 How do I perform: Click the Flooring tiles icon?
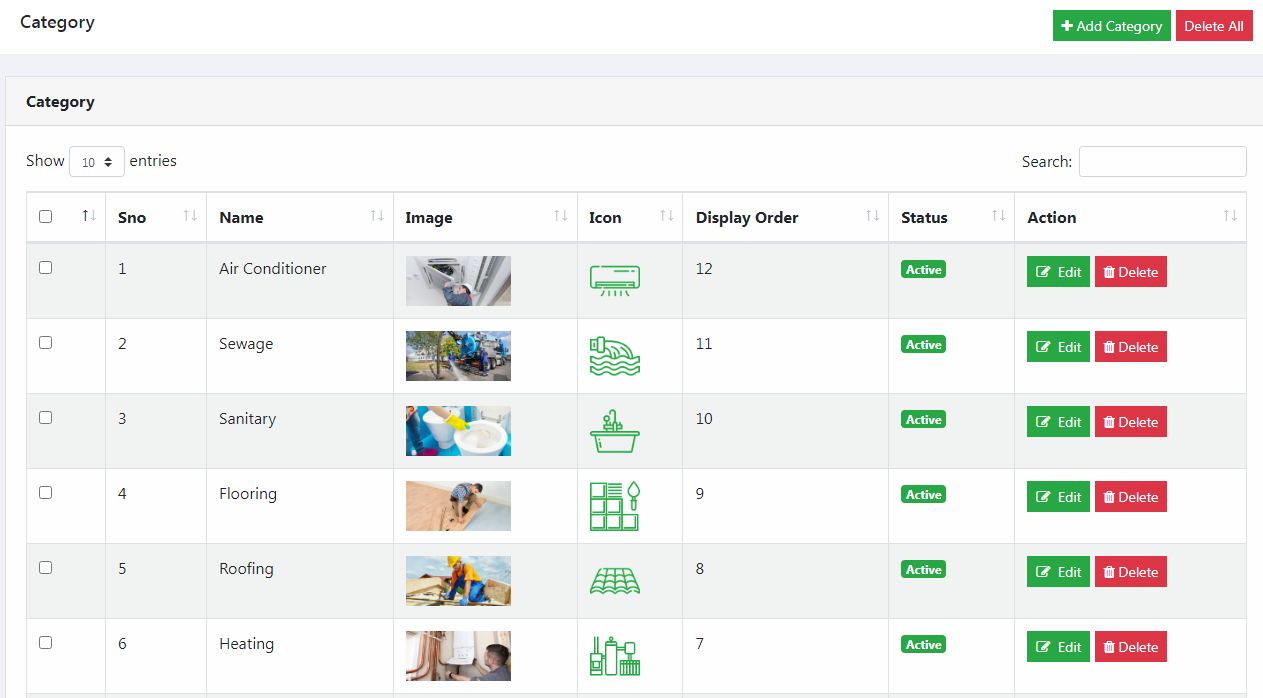(614, 506)
